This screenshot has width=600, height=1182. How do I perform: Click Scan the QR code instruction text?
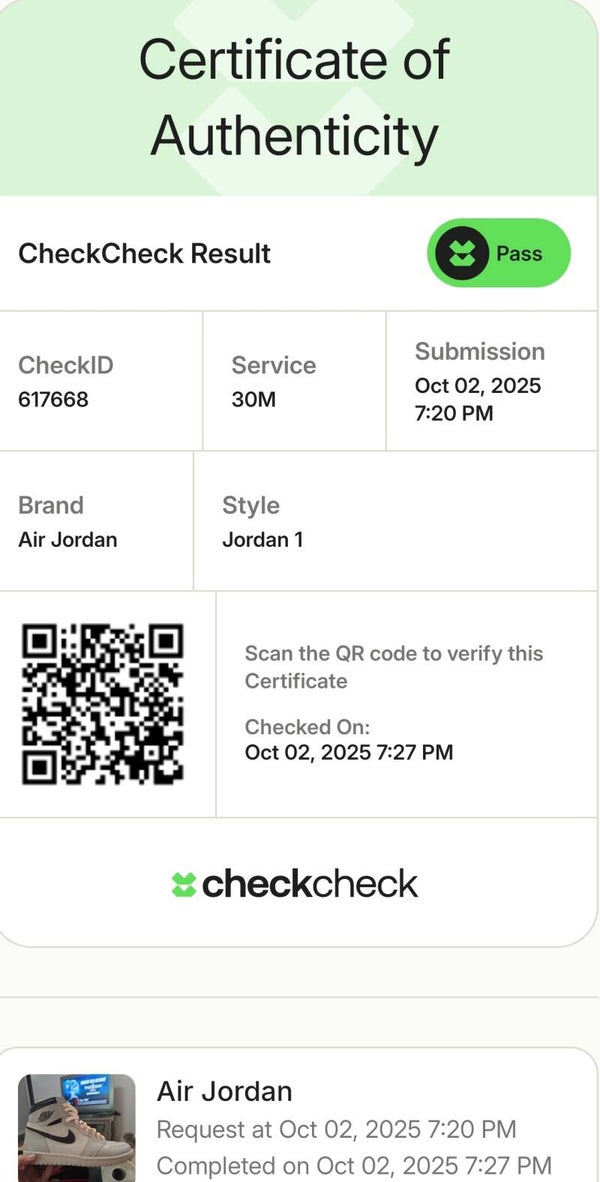(393, 667)
